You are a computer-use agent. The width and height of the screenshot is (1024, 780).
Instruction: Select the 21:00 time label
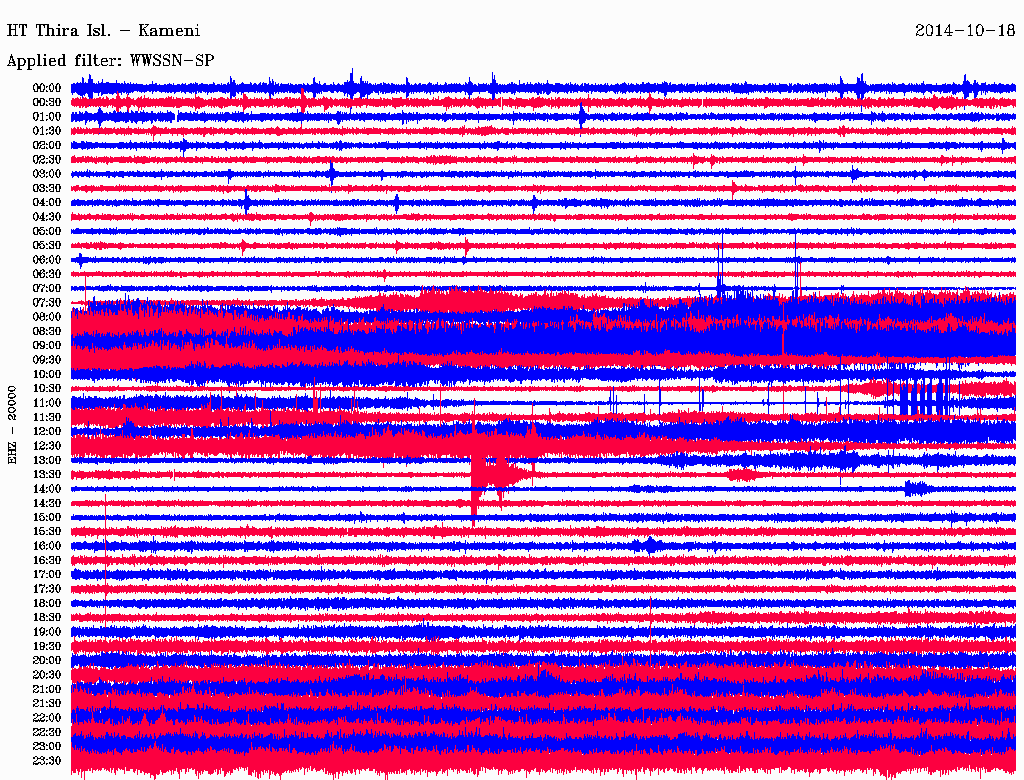click(x=47, y=690)
